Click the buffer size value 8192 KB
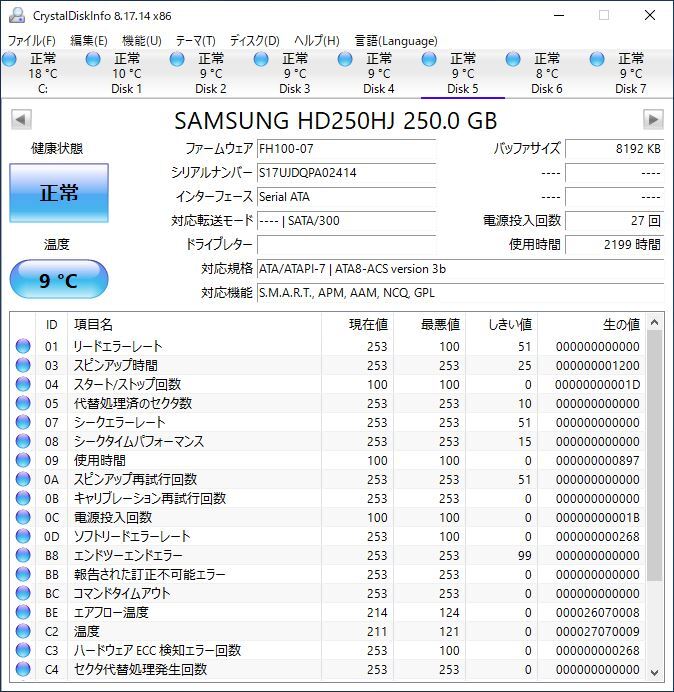This screenshot has height=692, width=674. click(x=614, y=149)
